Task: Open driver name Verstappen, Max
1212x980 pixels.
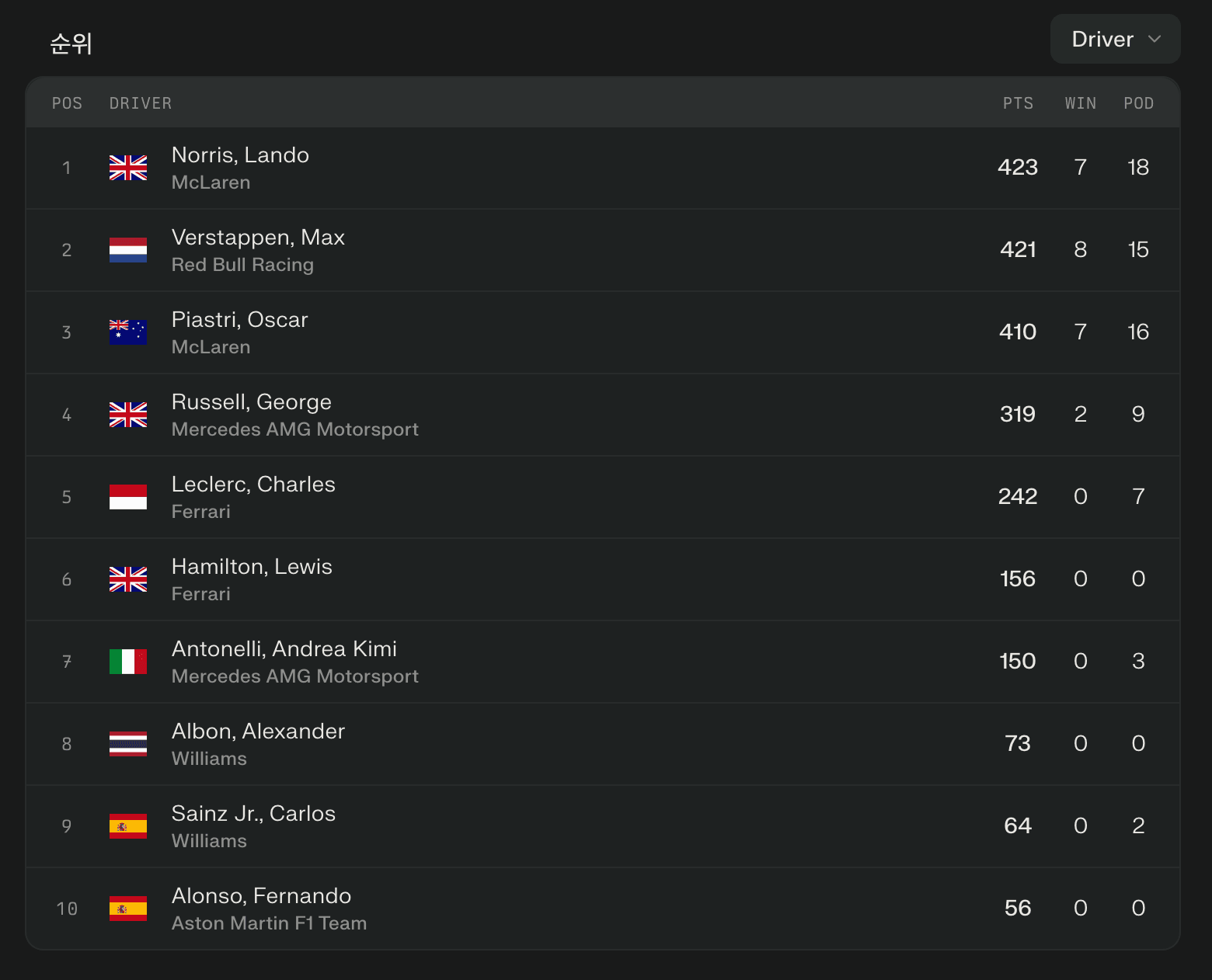Action: [x=258, y=238]
